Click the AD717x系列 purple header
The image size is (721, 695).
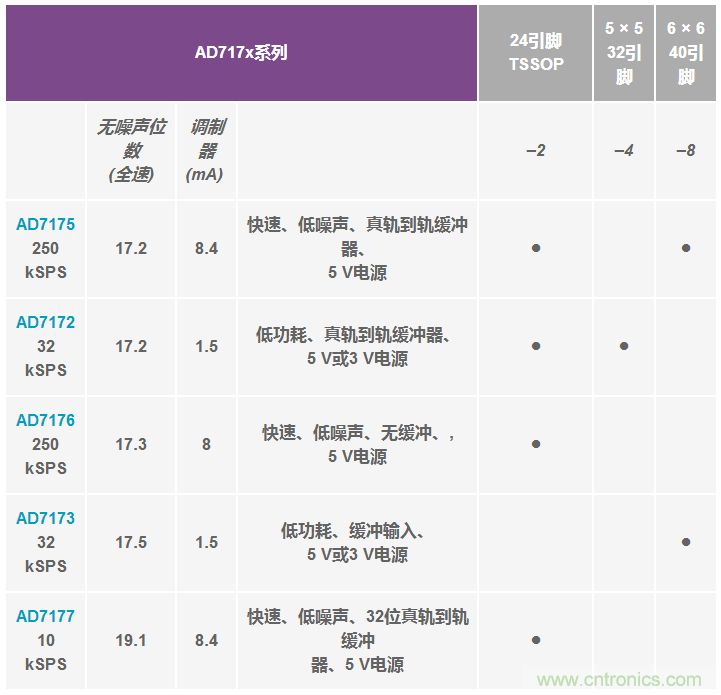241,53
